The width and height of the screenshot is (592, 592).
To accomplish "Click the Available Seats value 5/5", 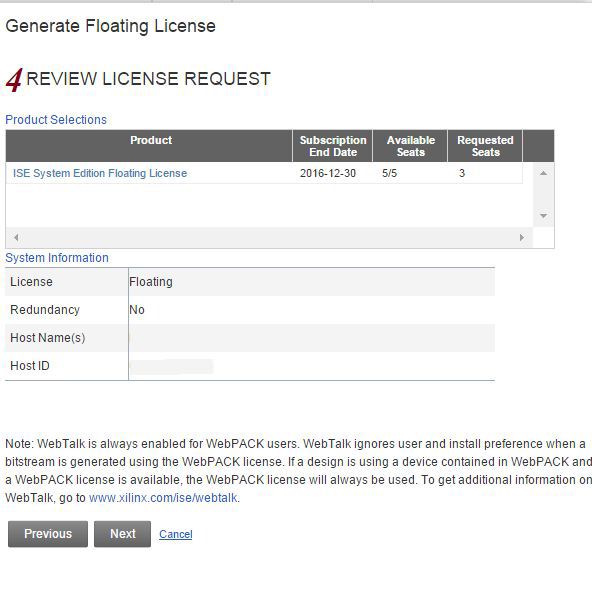I will 389,173.
